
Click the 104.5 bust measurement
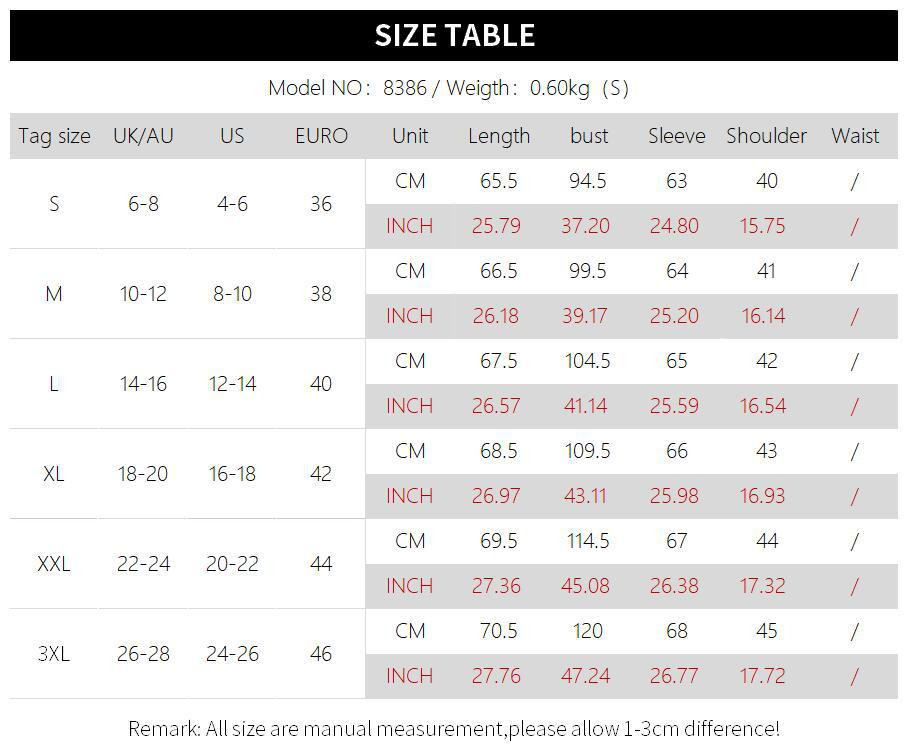point(587,361)
